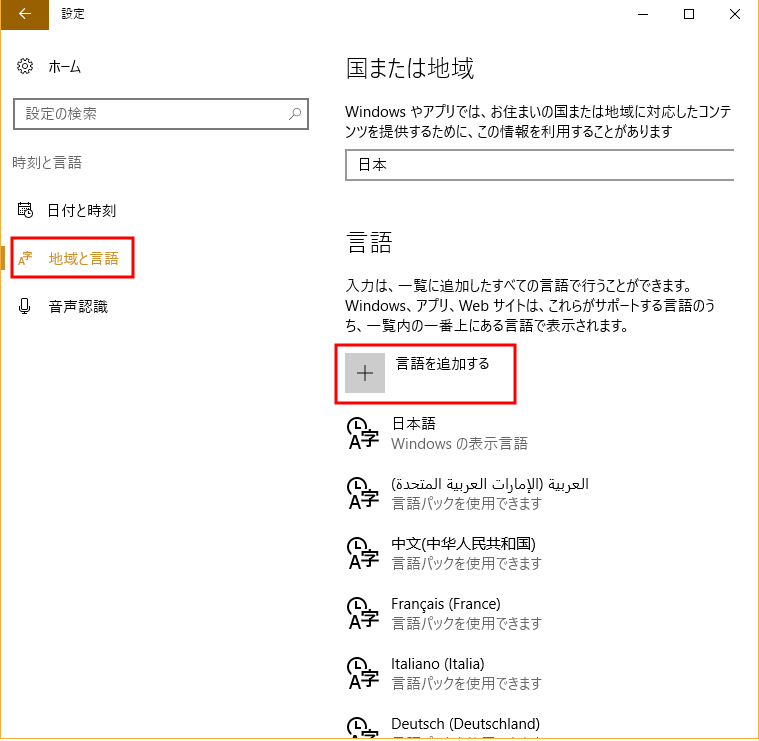Viewport: 759px width, 741px height.
Task: Open the 国または地域 dropdown showing 日本
Action: [540, 165]
